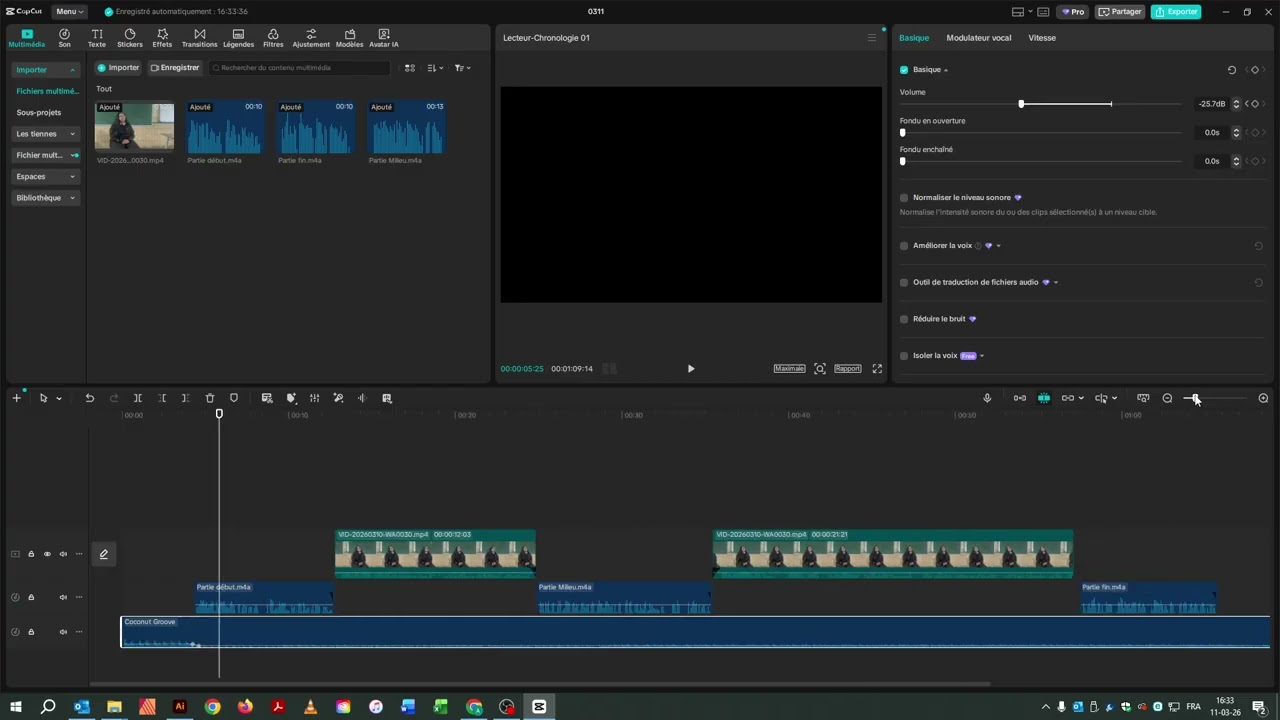Open the Filtres panel icon
The image size is (1280, 720).
[273, 38]
